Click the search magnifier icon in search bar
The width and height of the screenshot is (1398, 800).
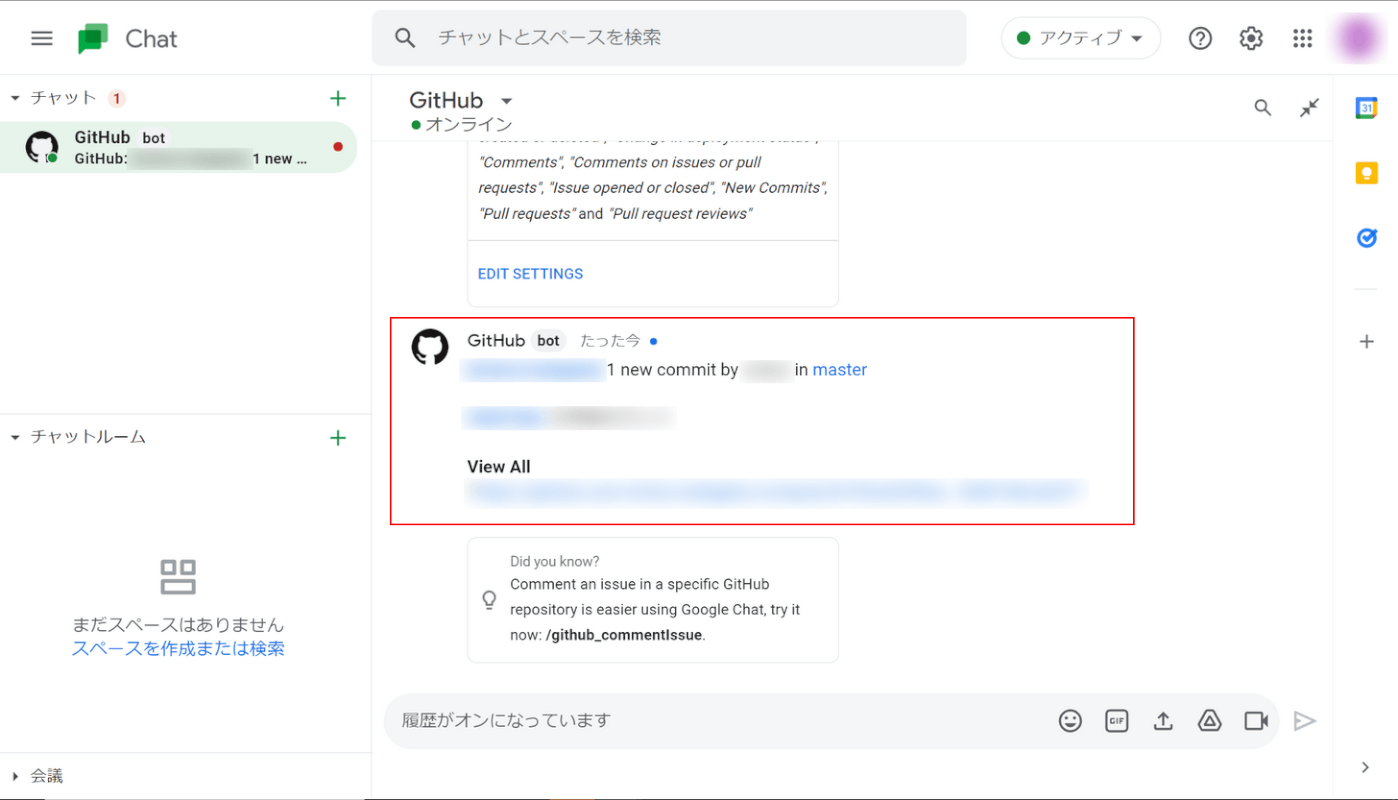click(405, 38)
